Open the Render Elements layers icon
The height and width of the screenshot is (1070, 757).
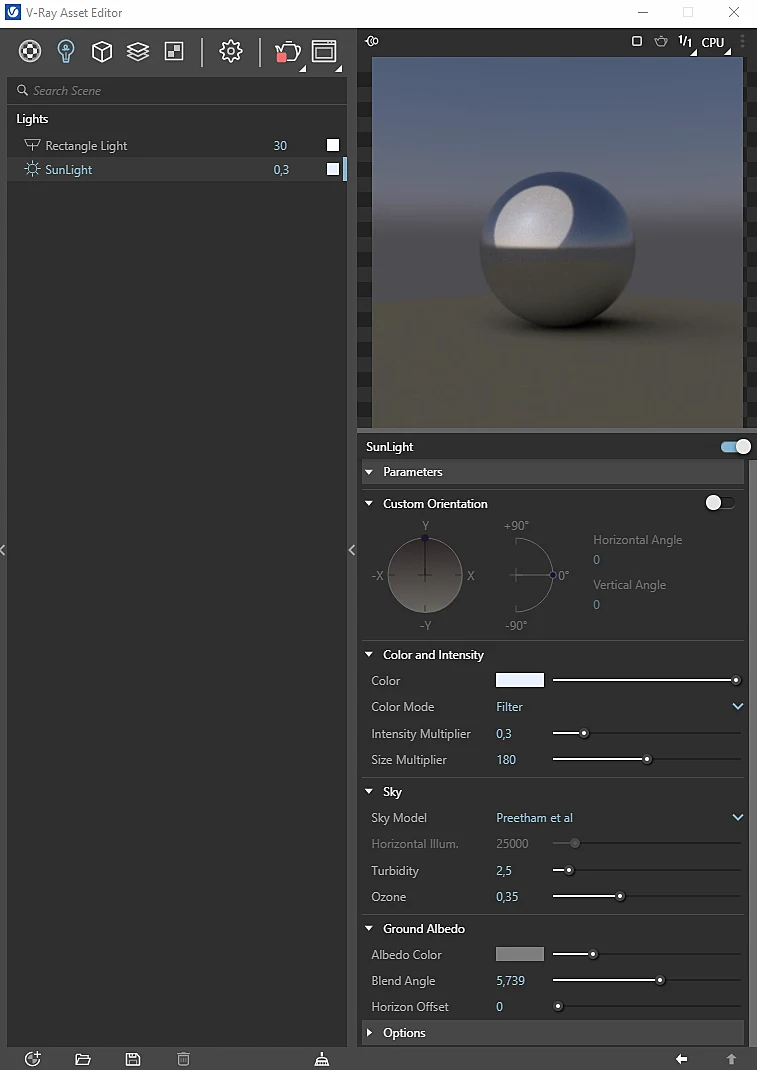(x=138, y=51)
